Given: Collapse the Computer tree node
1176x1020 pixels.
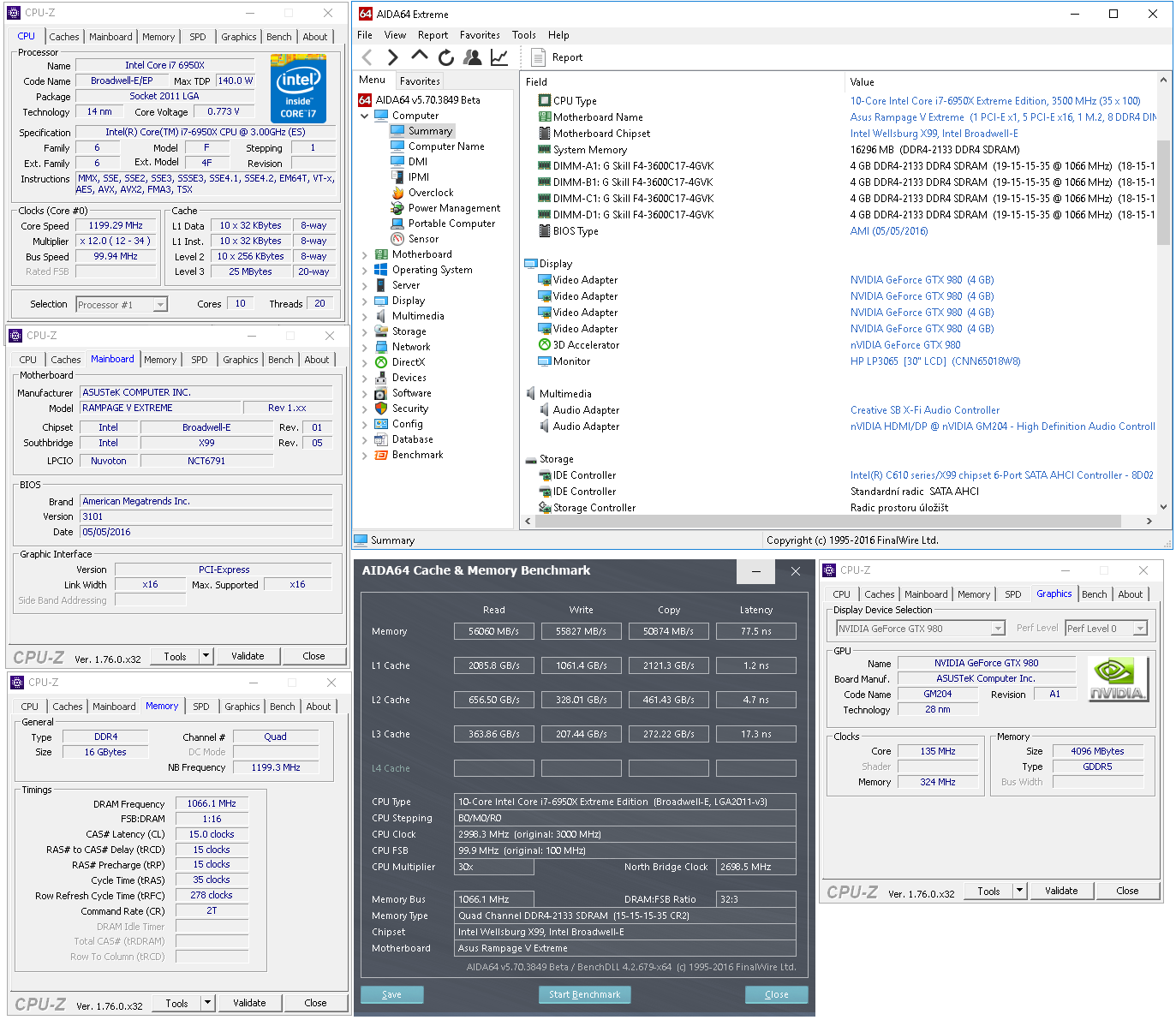Looking at the screenshot, I should (x=365, y=116).
